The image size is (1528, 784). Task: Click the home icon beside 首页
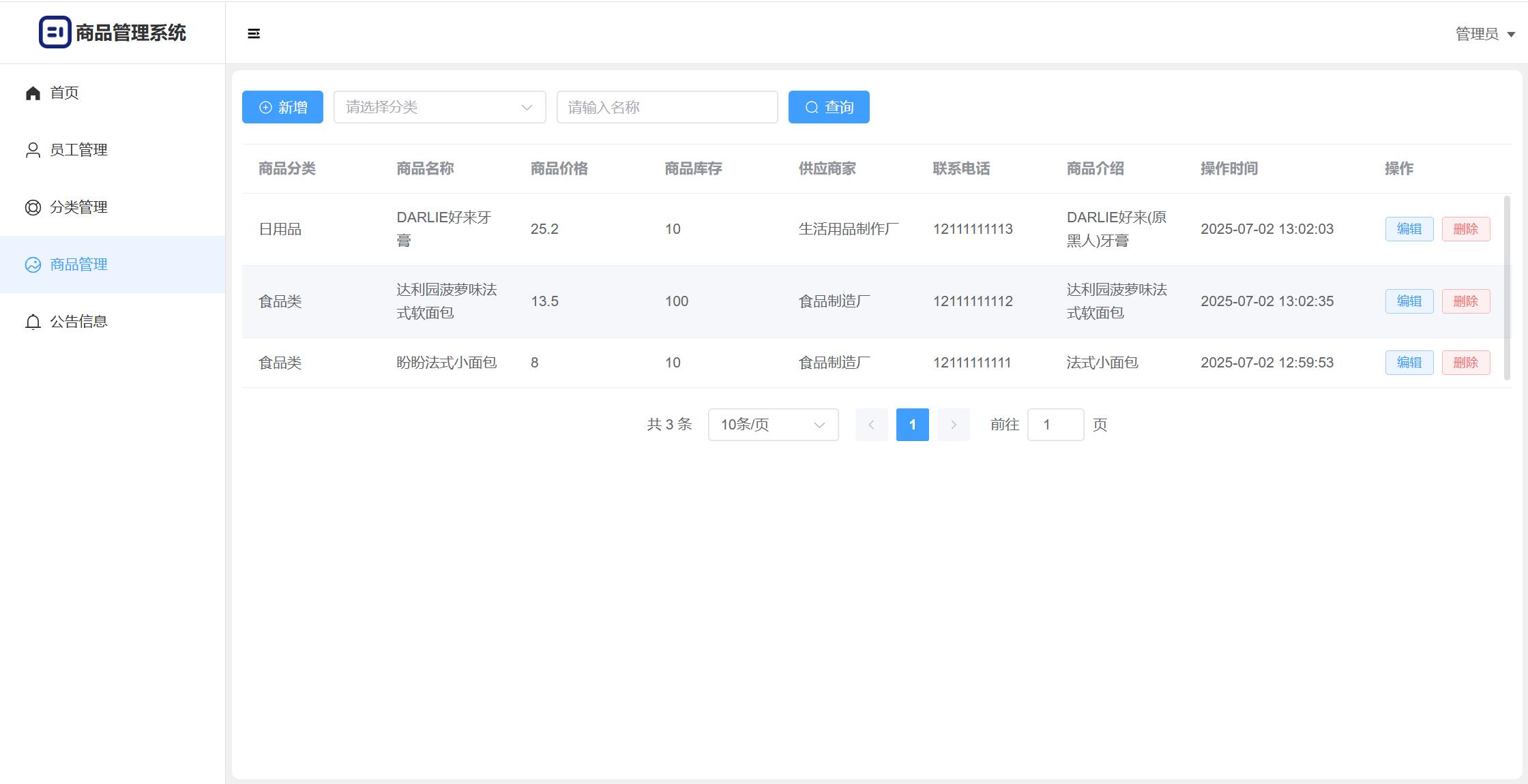pos(33,93)
